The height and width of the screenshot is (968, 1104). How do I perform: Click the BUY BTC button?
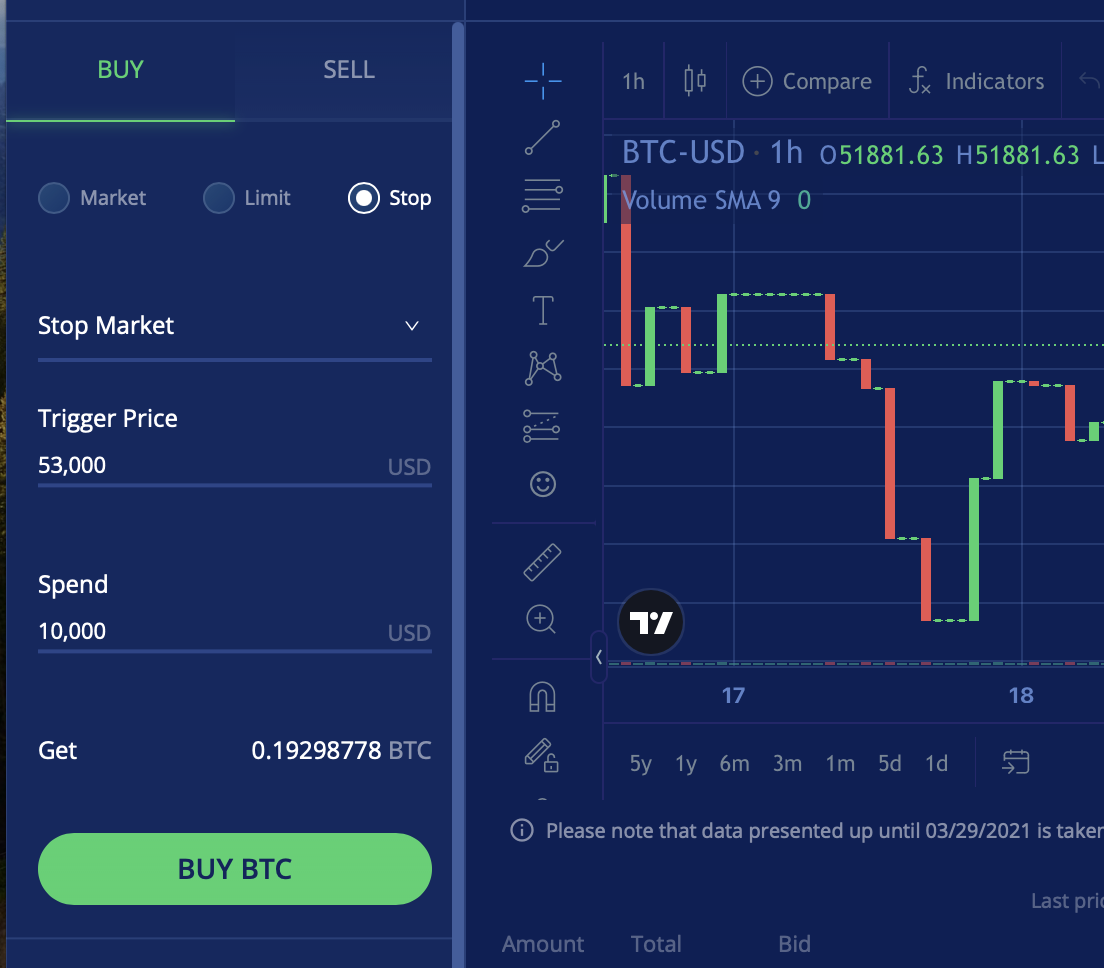[234, 869]
